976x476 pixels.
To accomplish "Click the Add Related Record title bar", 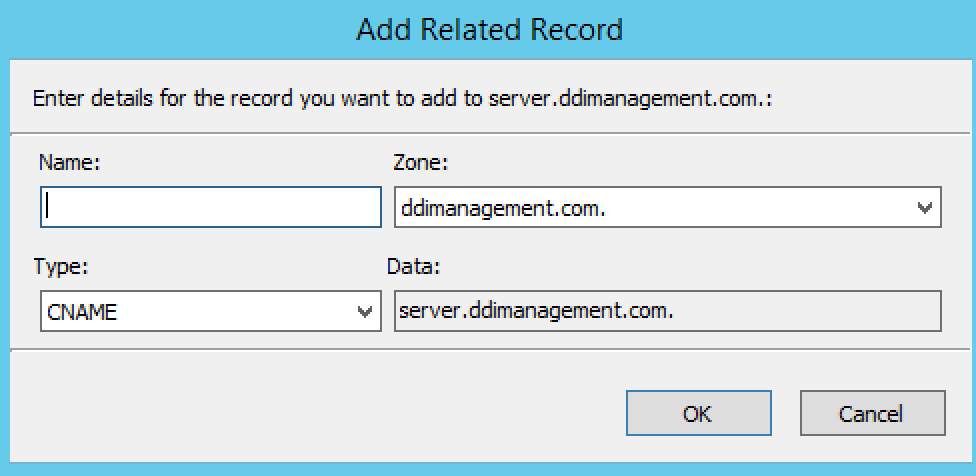I will point(488,29).
